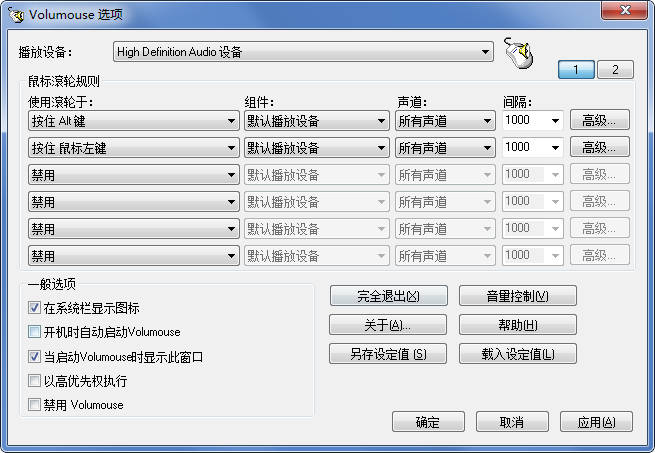Click the title bar Volumouse icon
This screenshot has width=655, height=453.
coord(15,13)
